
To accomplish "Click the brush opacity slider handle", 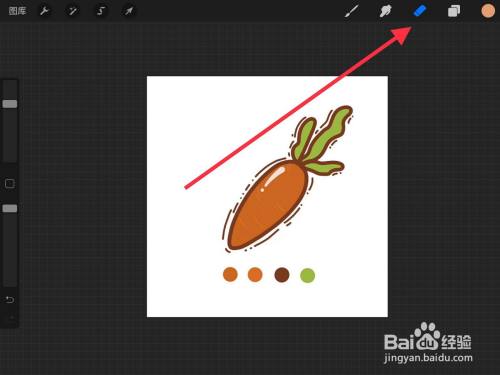I will [x=10, y=208].
